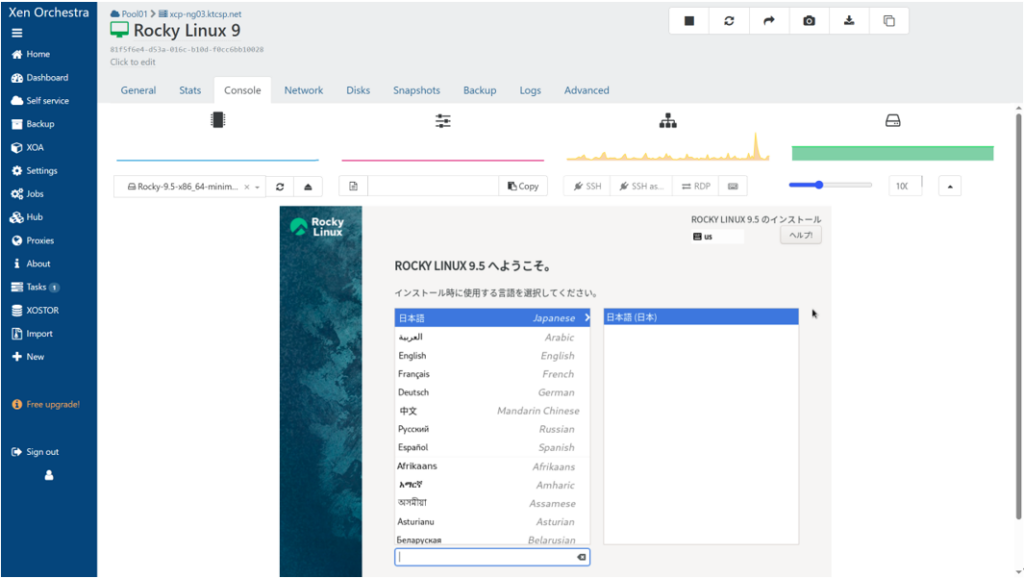Click the Copy clipboard button
Image resolution: width=1024 pixels, height=578 pixels.
[x=523, y=186]
